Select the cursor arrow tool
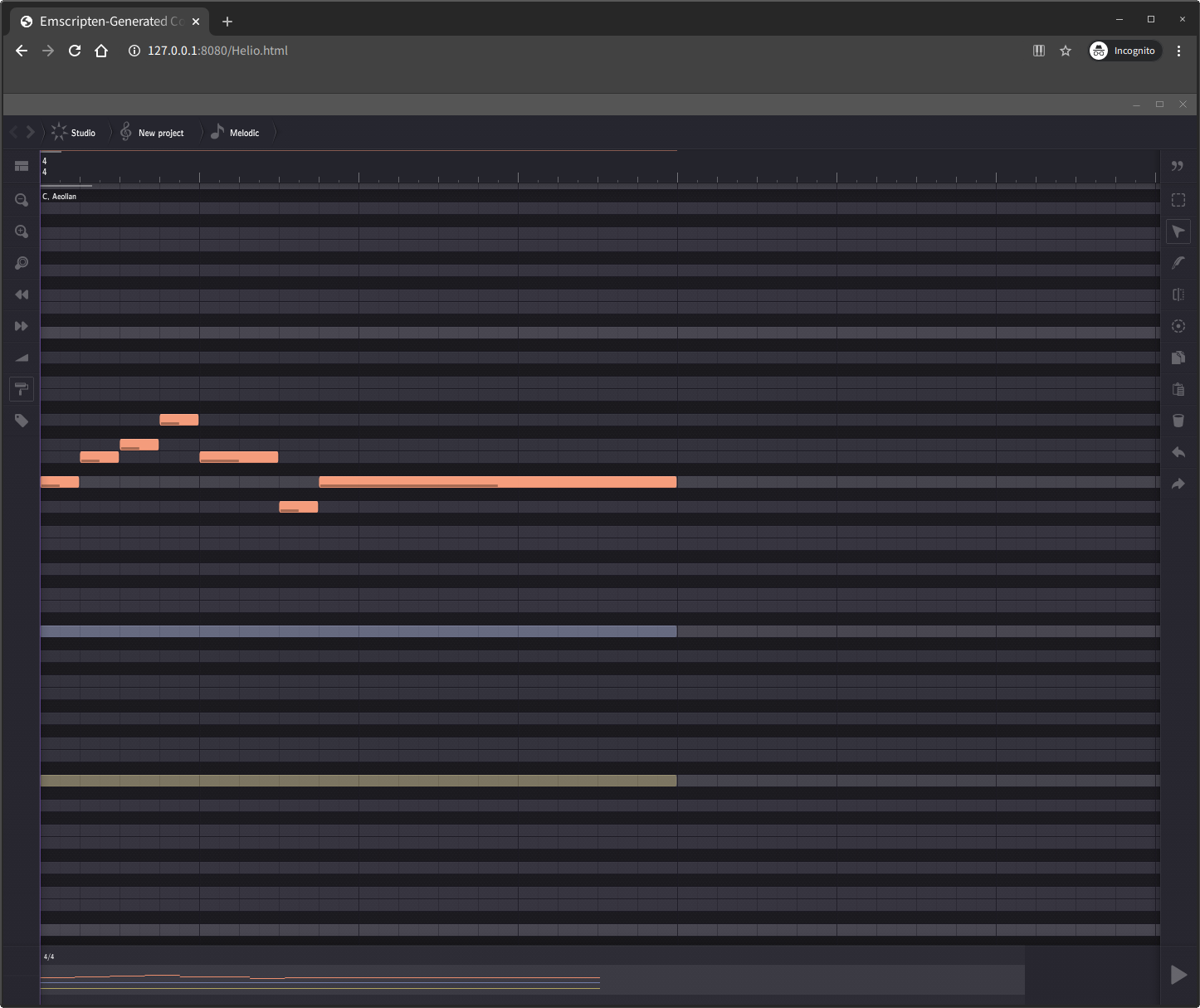This screenshot has height=1008, width=1200. [x=1178, y=231]
